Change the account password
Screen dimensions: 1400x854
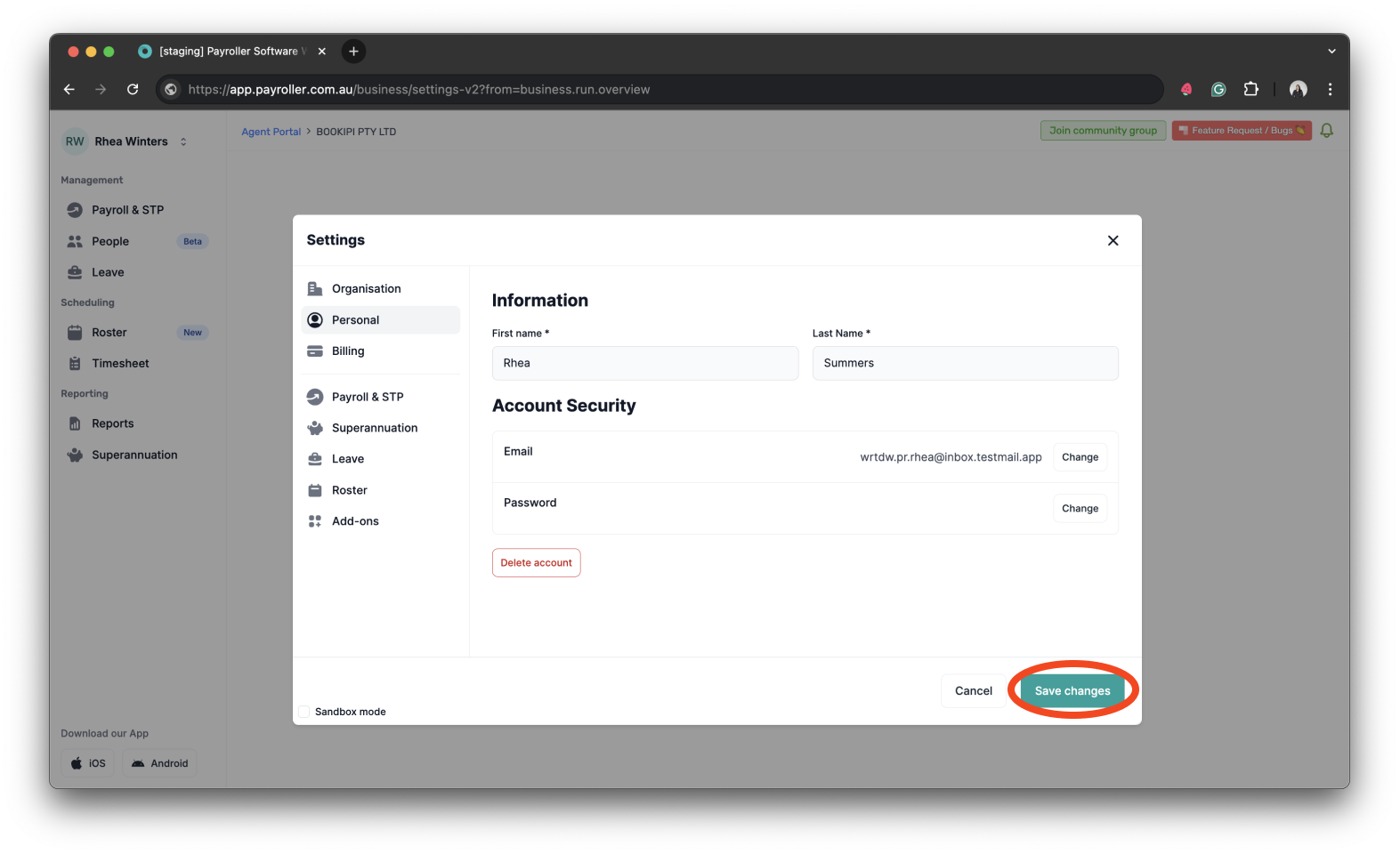coord(1080,509)
